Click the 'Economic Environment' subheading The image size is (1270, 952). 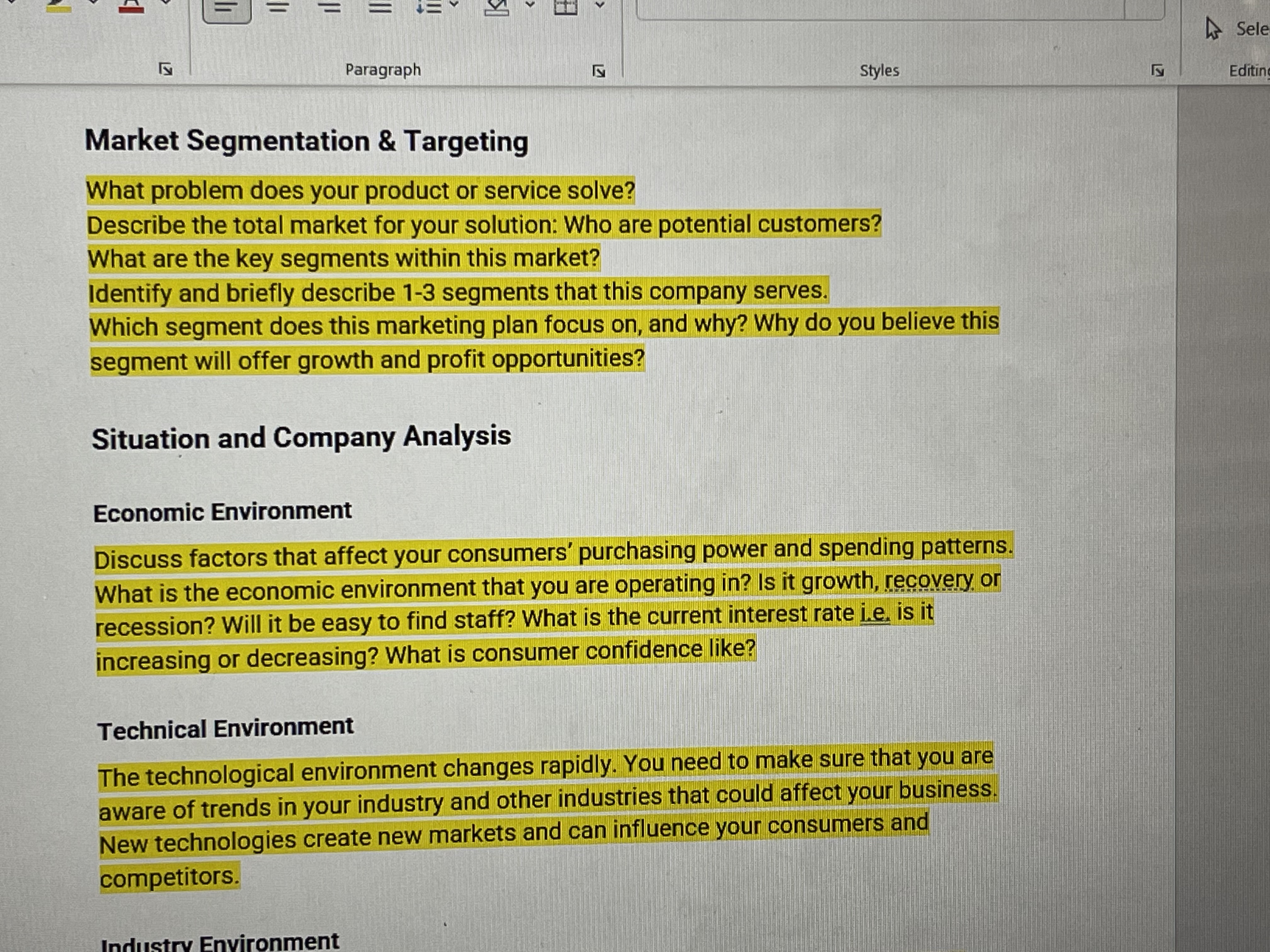223,512
